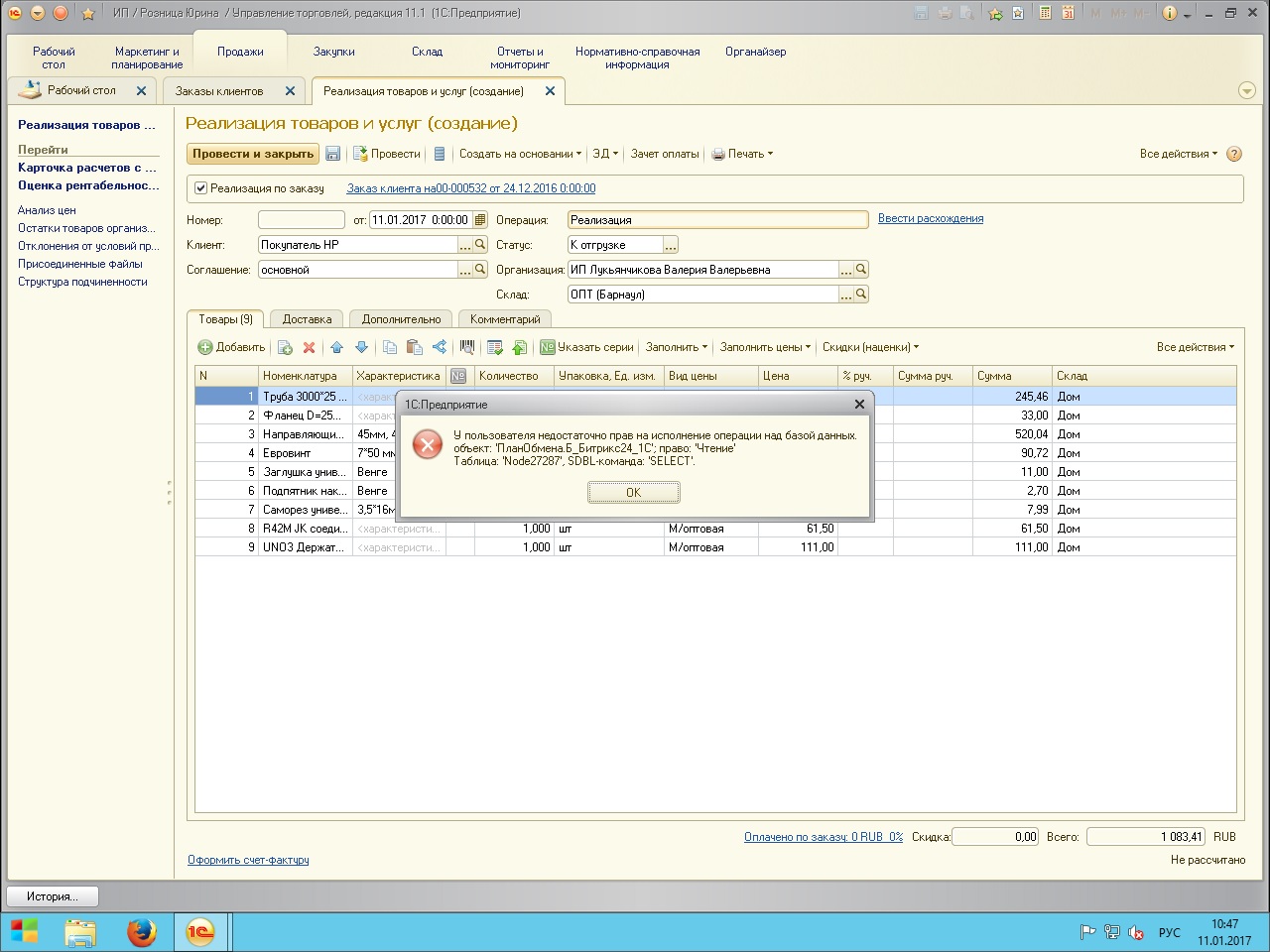This screenshot has height=952, width=1270.
Task: Move row down with blue down arrow
Action: [361, 348]
